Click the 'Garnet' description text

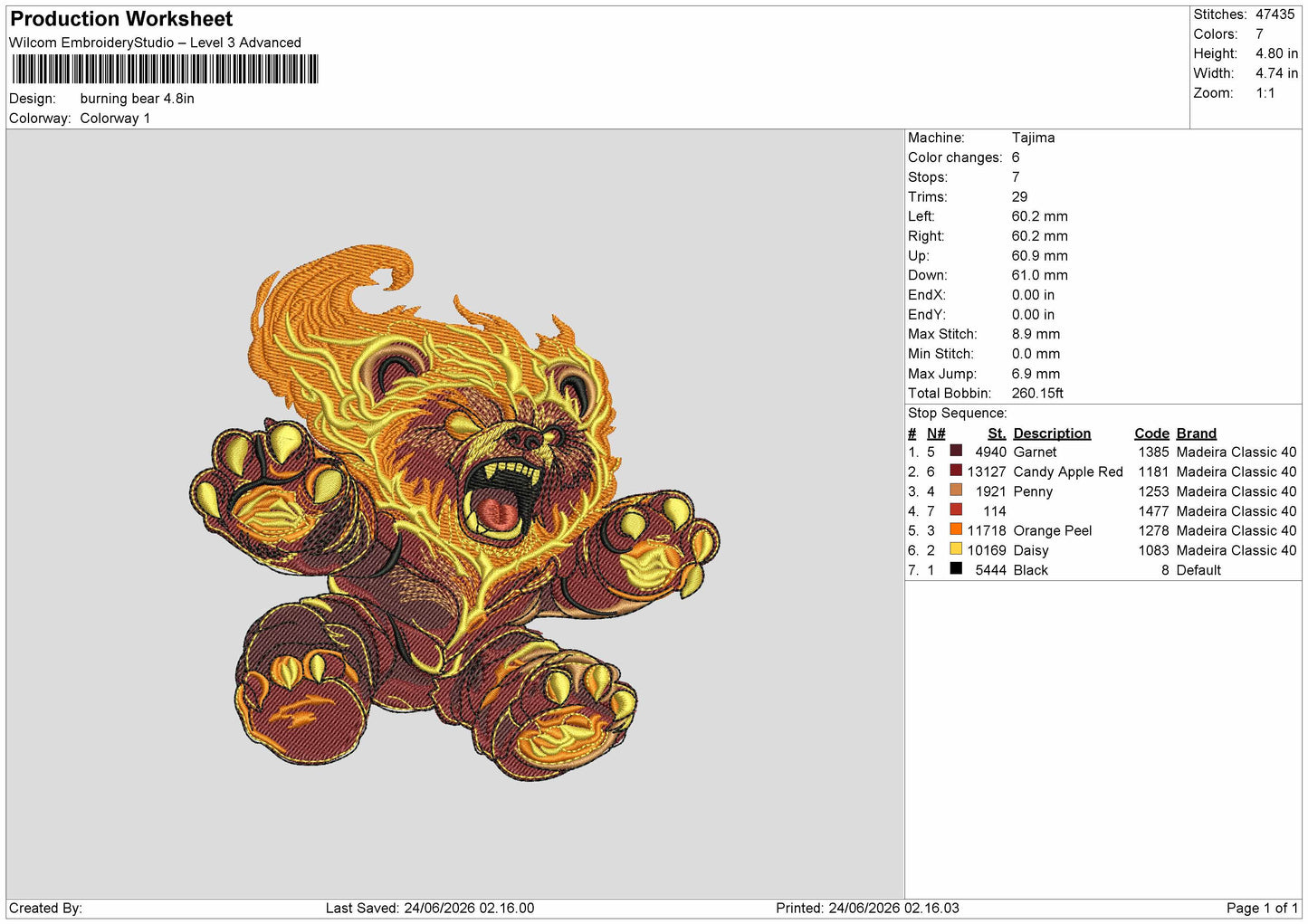point(1035,452)
